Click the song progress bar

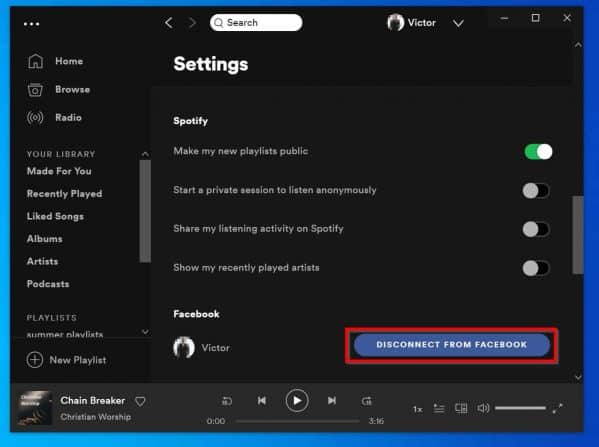pos(298,421)
